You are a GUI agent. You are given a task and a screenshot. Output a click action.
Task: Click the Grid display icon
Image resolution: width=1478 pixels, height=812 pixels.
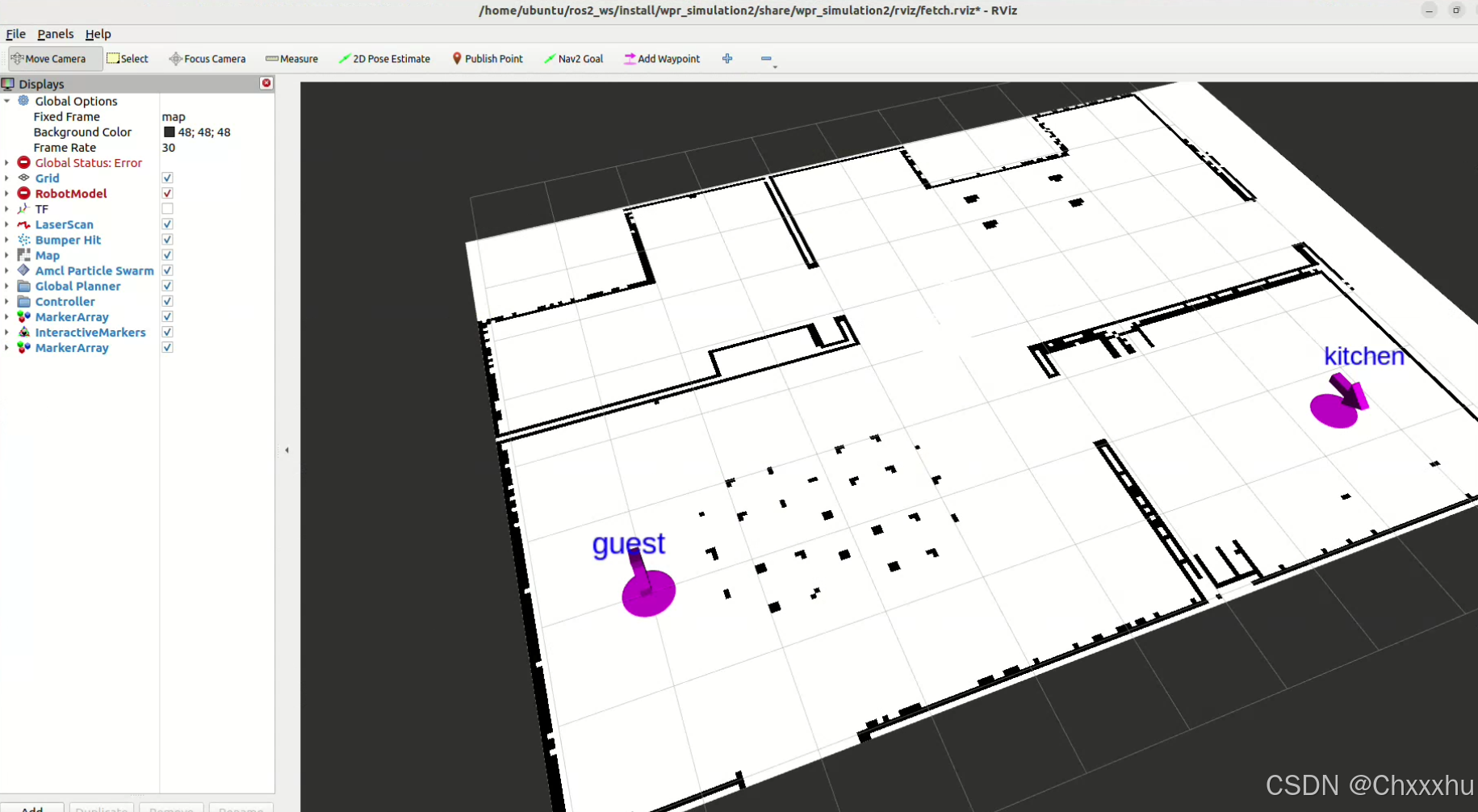click(x=23, y=178)
